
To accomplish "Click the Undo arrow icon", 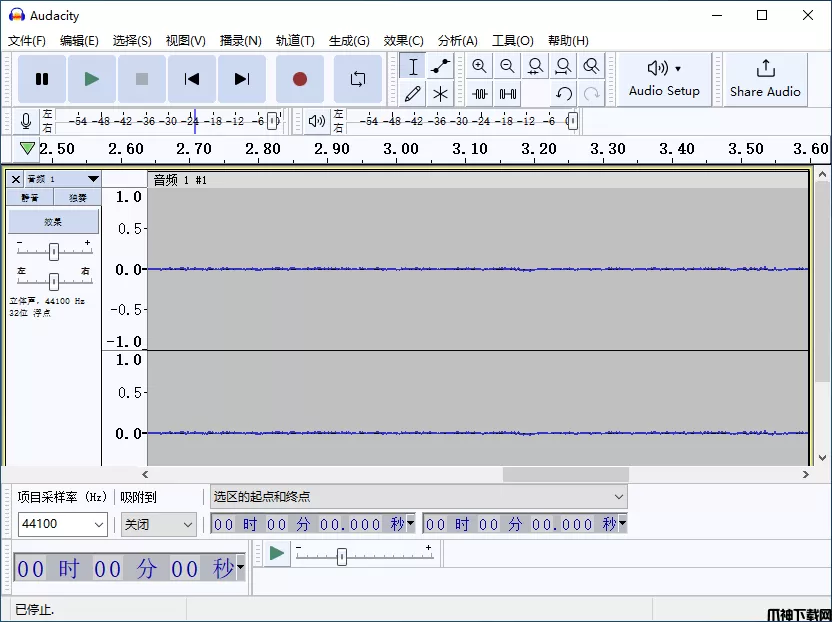I will [564, 94].
